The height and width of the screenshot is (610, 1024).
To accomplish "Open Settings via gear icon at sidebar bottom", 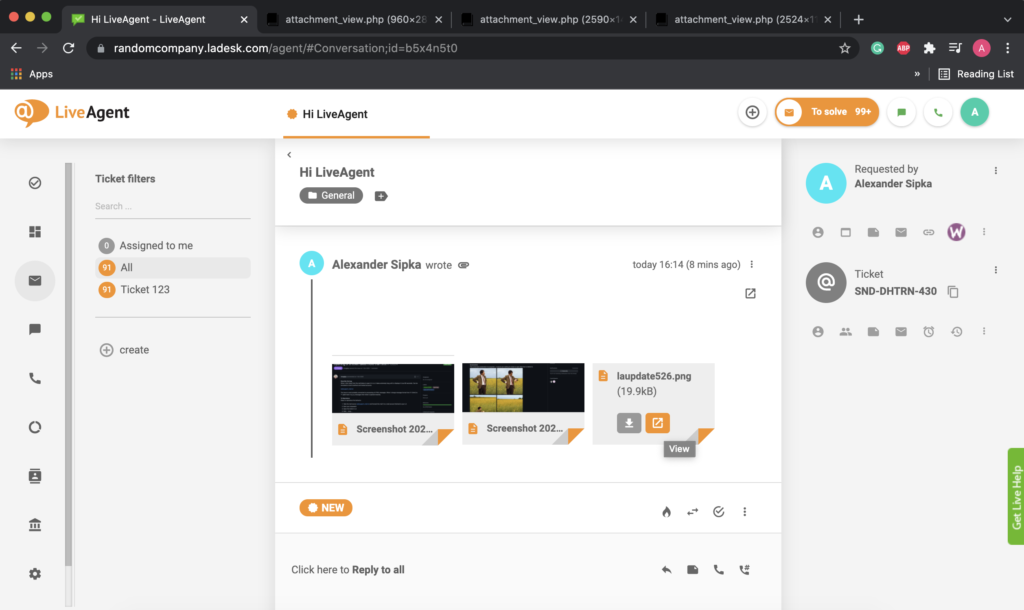I will 34,573.
